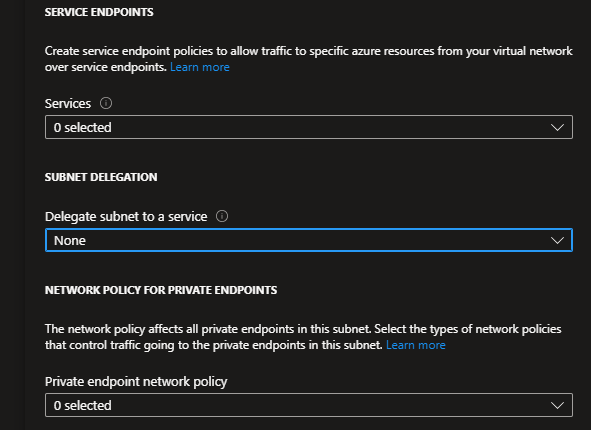Follow Learn more link about network policy
The image size is (591, 430).
point(416,345)
